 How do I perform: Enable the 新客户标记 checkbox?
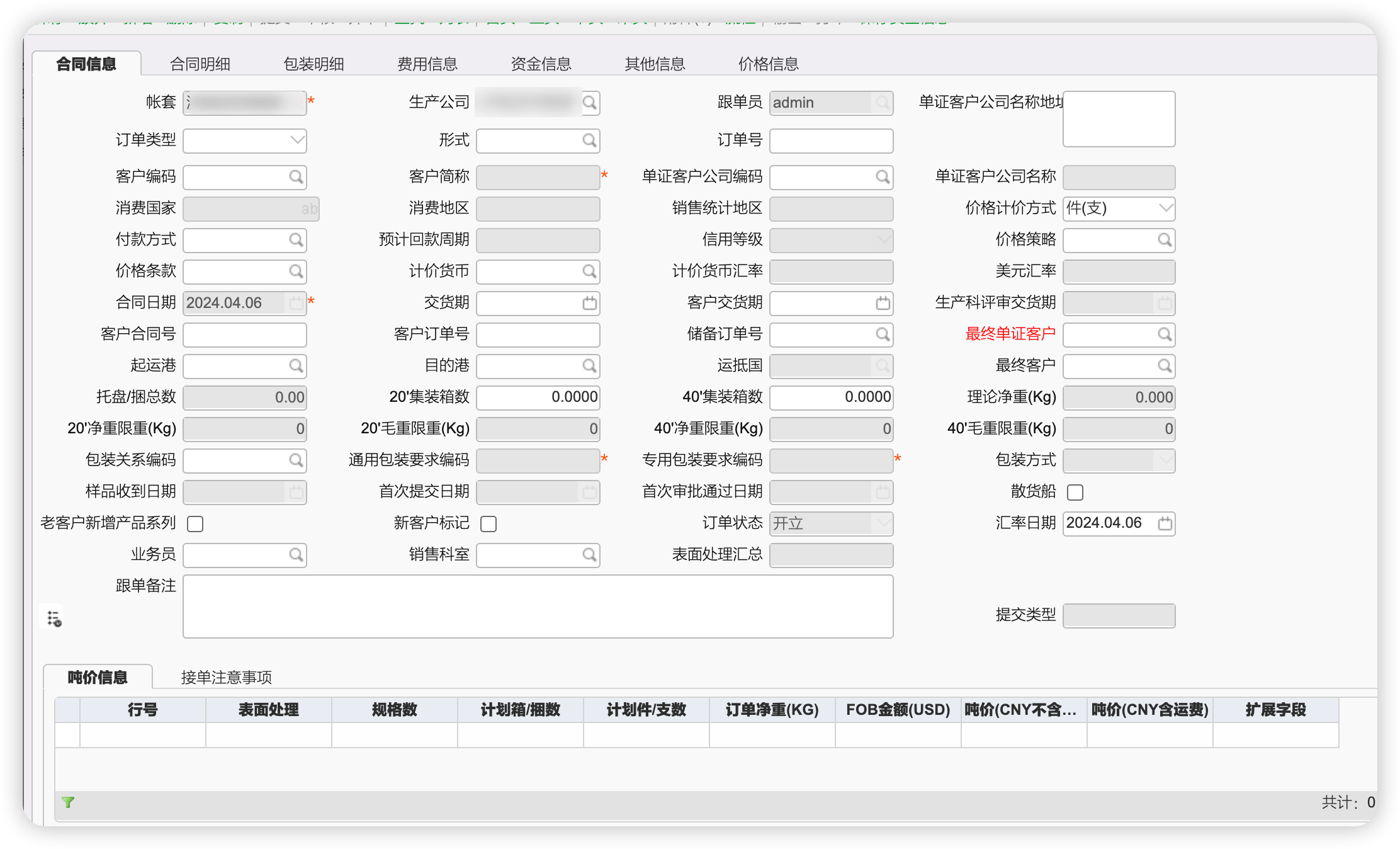pos(488,523)
